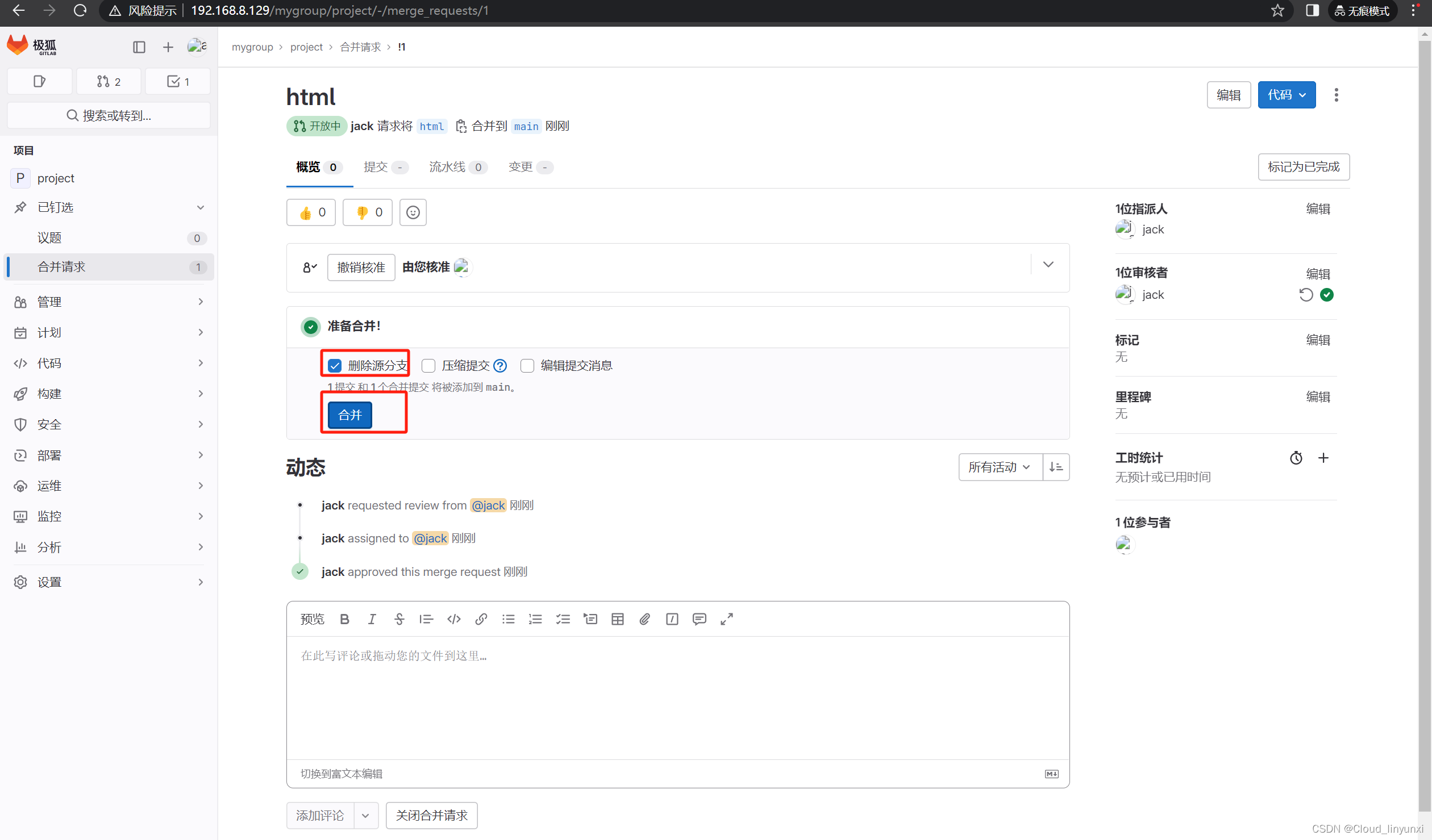The width and height of the screenshot is (1432, 840).
Task: Switch editor to full screen mode
Action: pyautogui.click(x=726, y=619)
